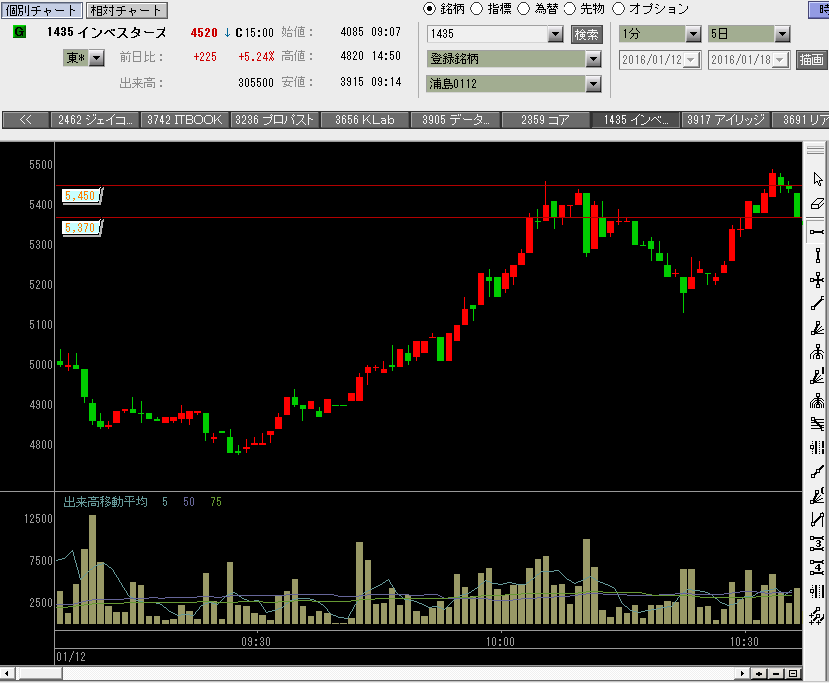Open the 2016/01/18 end date picker
Screen dimensions: 829x683
780,60
